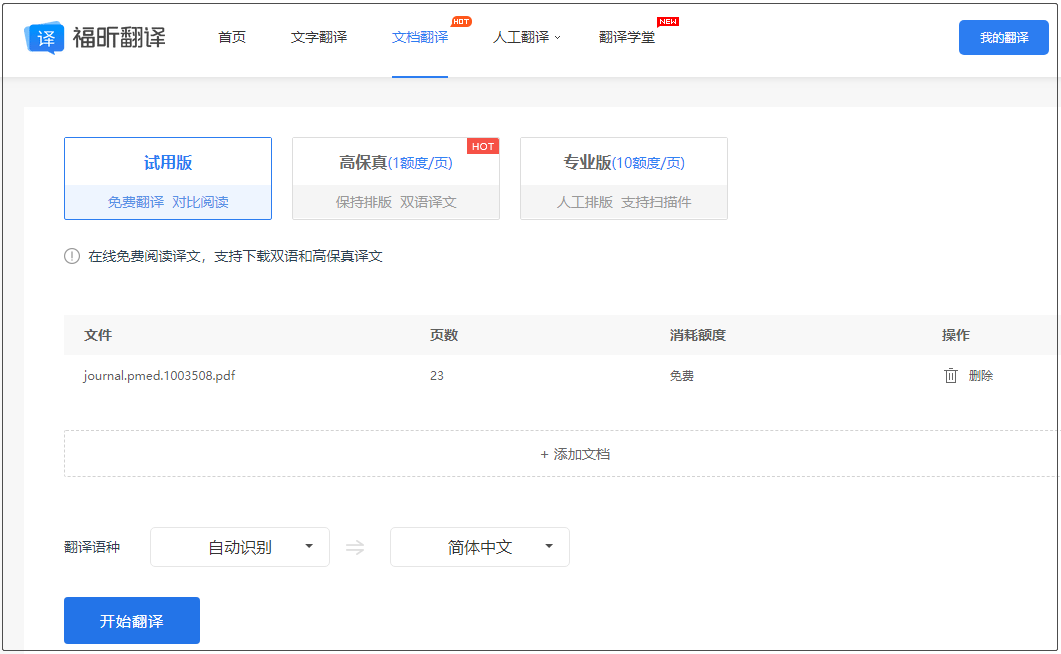Click the arrow icon between the language selectors
Screen dimensions: 1061x654
(x=355, y=546)
